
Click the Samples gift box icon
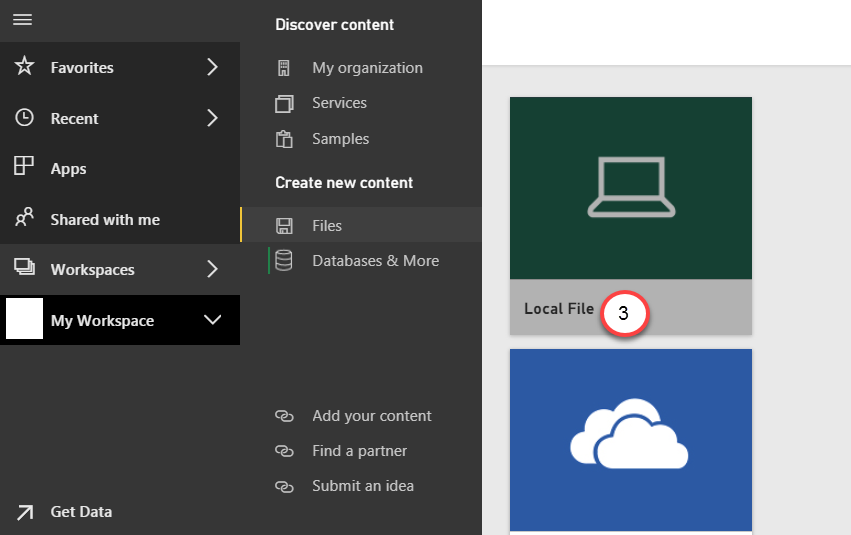click(x=284, y=139)
